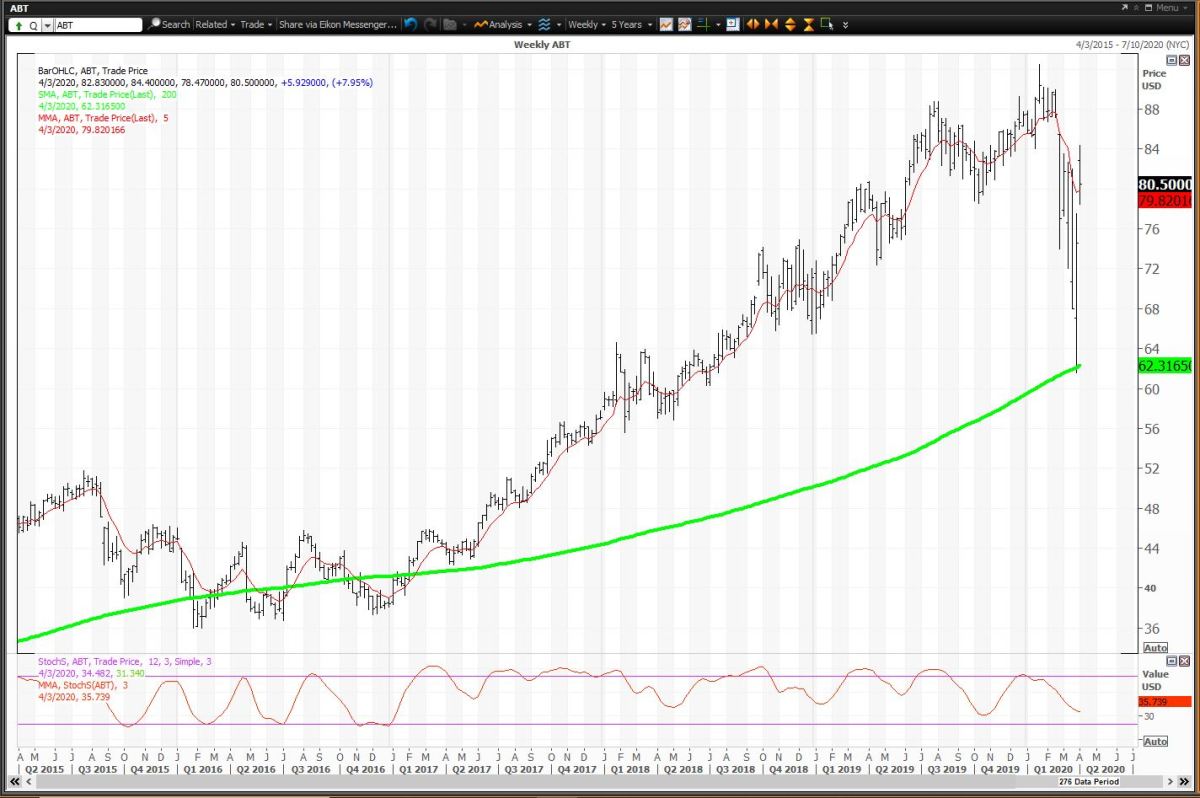This screenshot has height=798, width=1200.
Task: Open the top-right Menu dropdown
Action: (x=1172, y=7)
